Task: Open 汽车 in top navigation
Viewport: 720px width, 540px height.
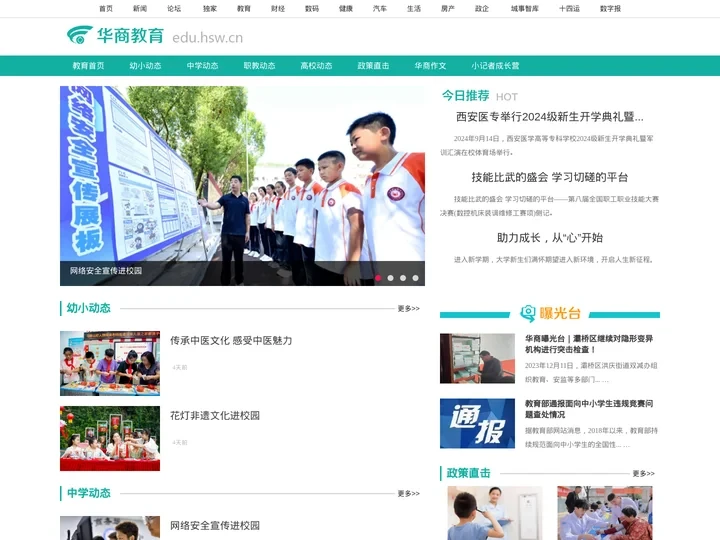Action: (x=380, y=9)
